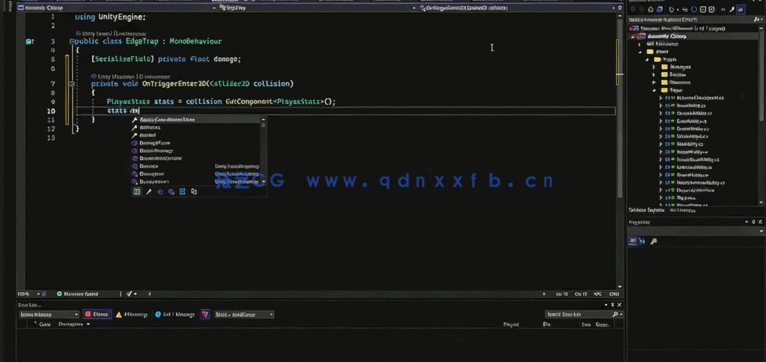Click the MonoBehaviour base class in code
This screenshot has height=362, width=766.
tap(195, 42)
